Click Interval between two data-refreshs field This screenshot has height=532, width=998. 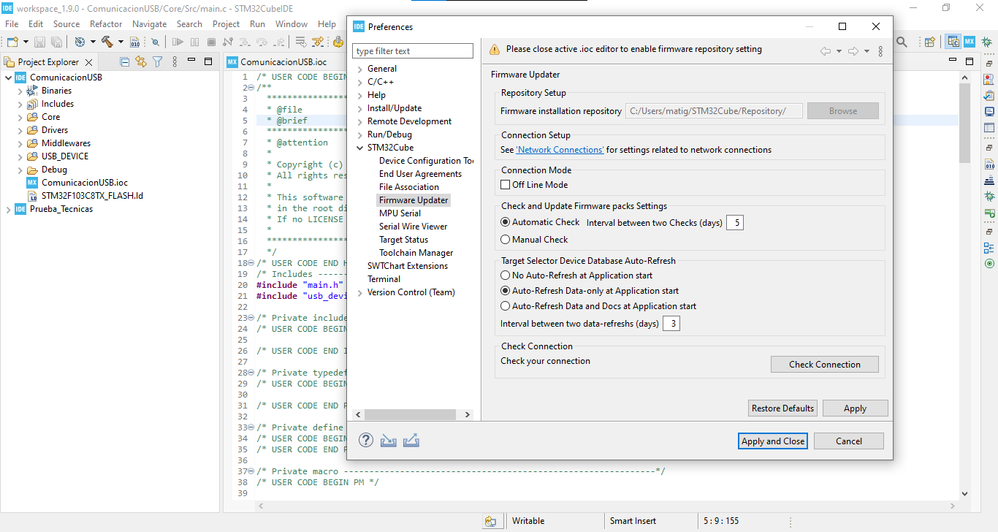(671, 323)
